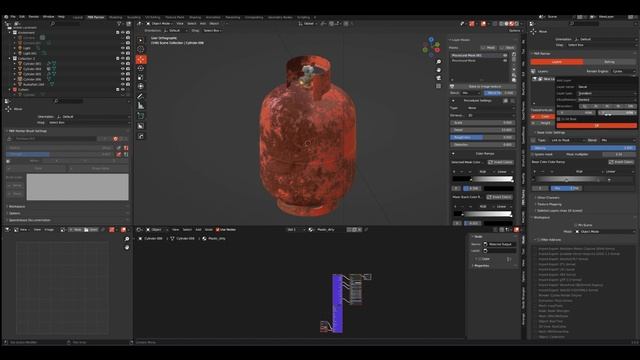Click the 3D viewport pan hand icon

click(438, 70)
